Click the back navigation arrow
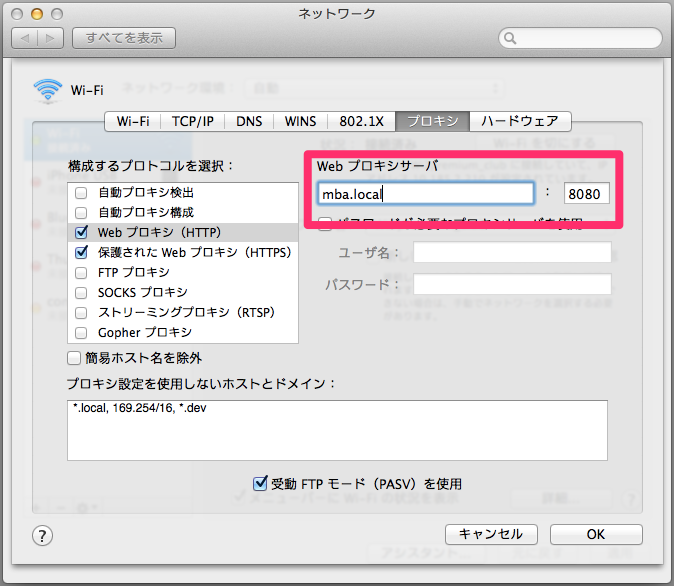The height and width of the screenshot is (586, 674). tap(24, 38)
